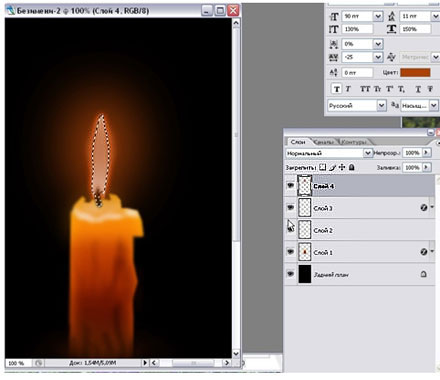Hide Слой 4 layer with eye icon
This screenshot has width=440, height=380.
(291, 185)
